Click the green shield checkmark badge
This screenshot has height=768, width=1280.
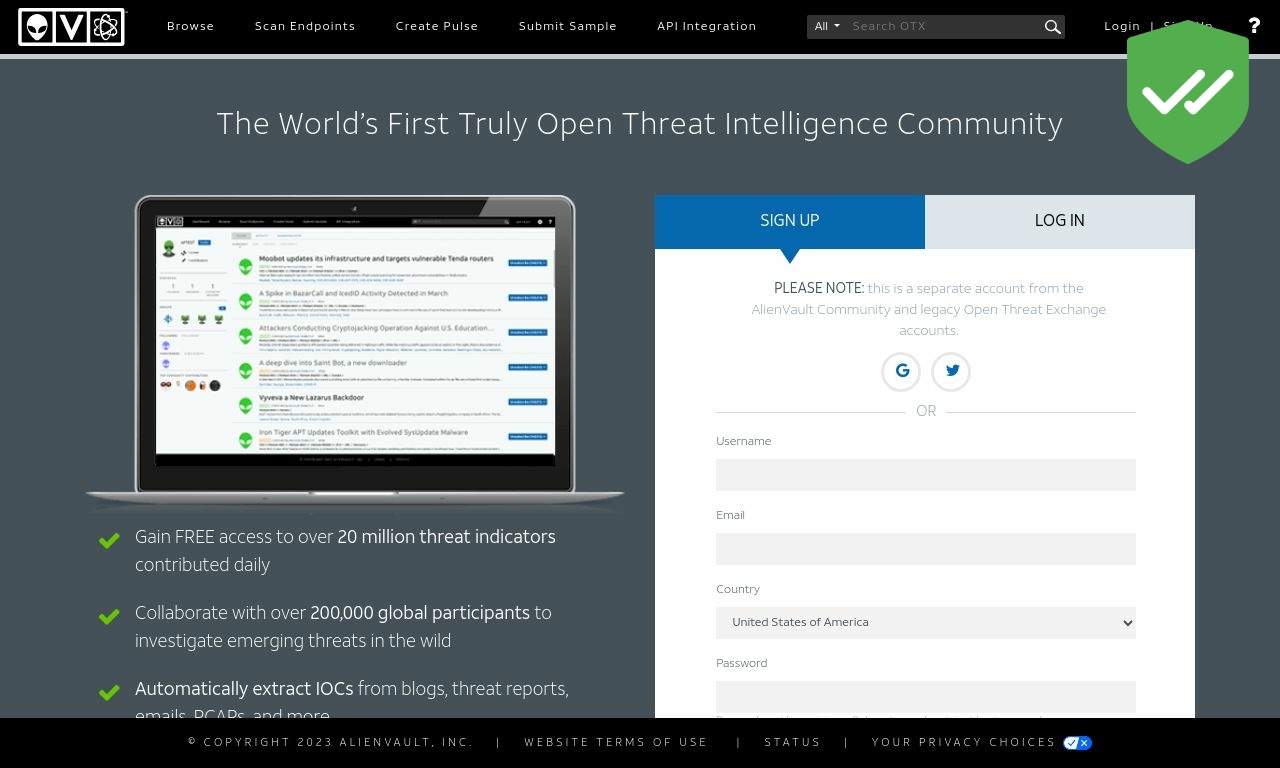pyautogui.click(x=1188, y=92)
